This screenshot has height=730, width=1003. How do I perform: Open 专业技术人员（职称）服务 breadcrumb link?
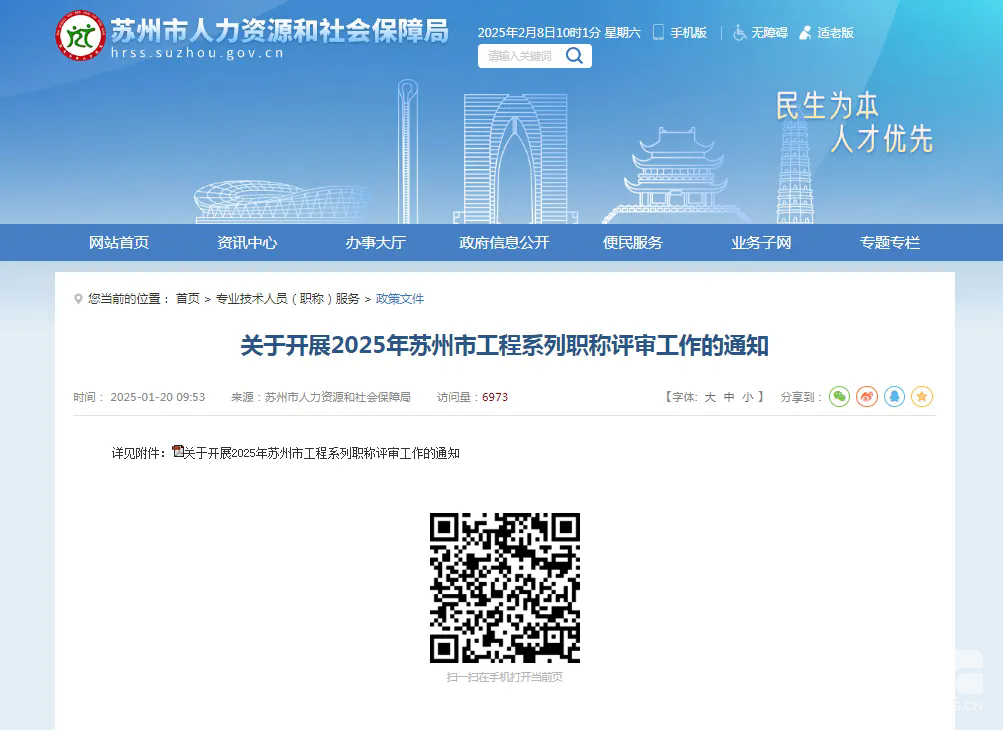pos(287,299)
